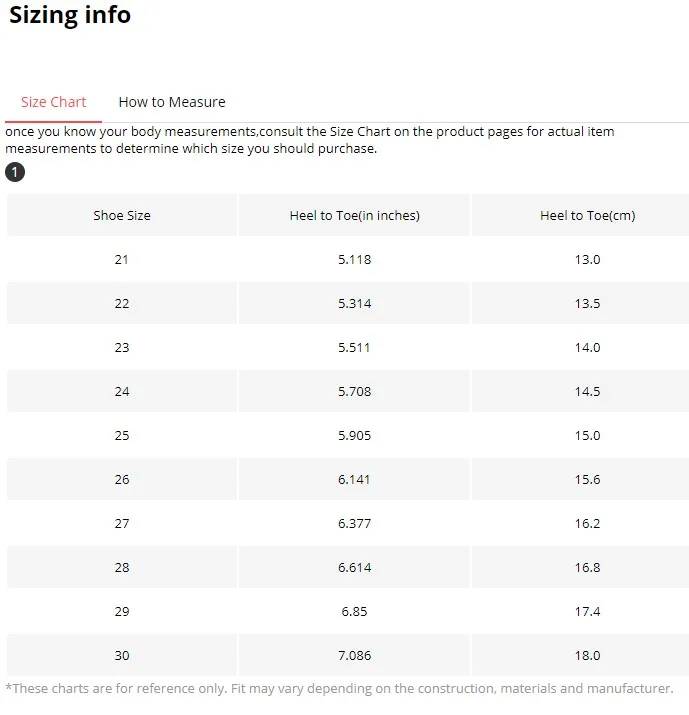Click the Sizing info heading
This screenshot has width=689, height=715.
pyautogui.click(x=70, y=16)
